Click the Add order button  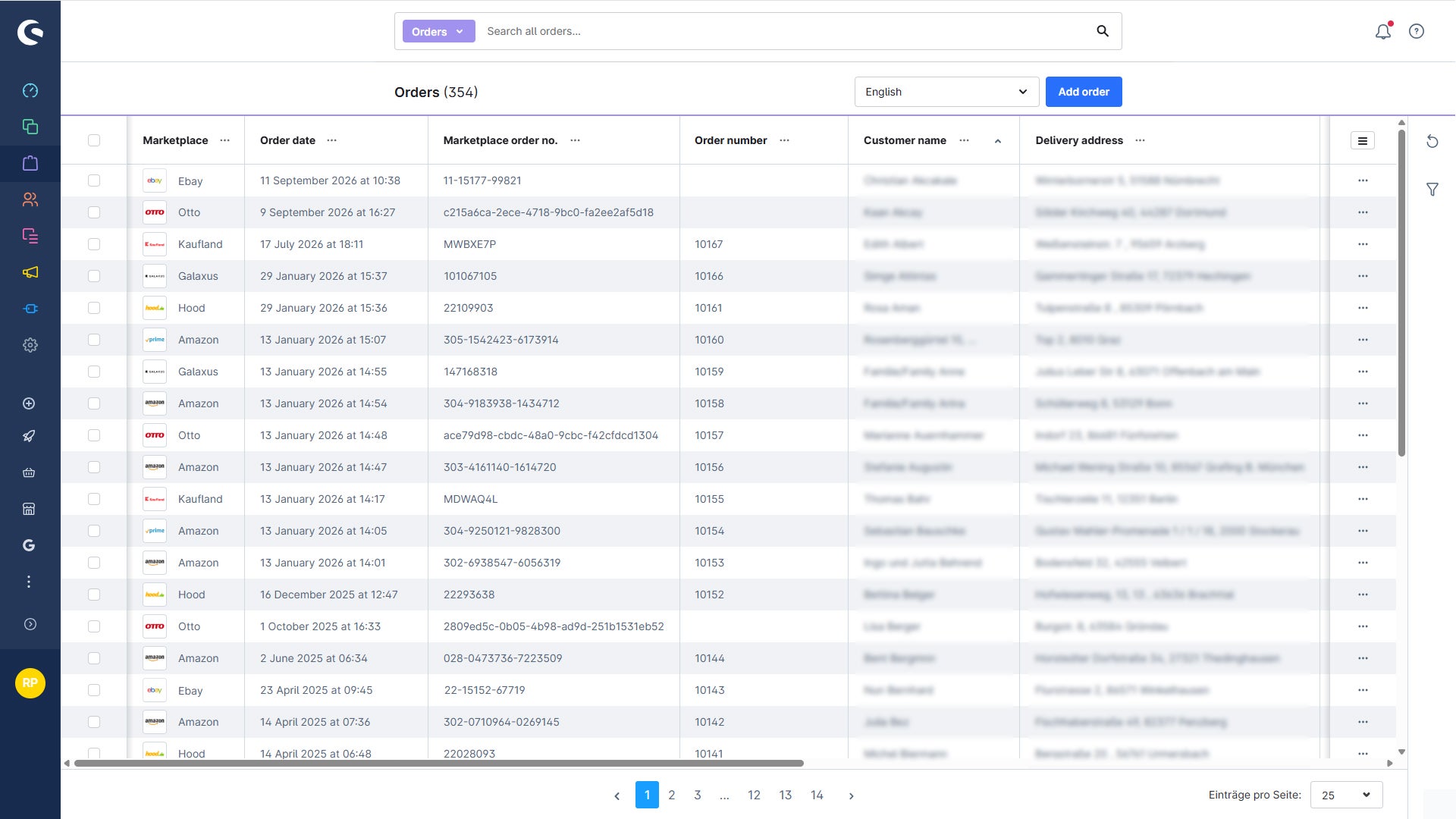click(x=1084, y=92)
